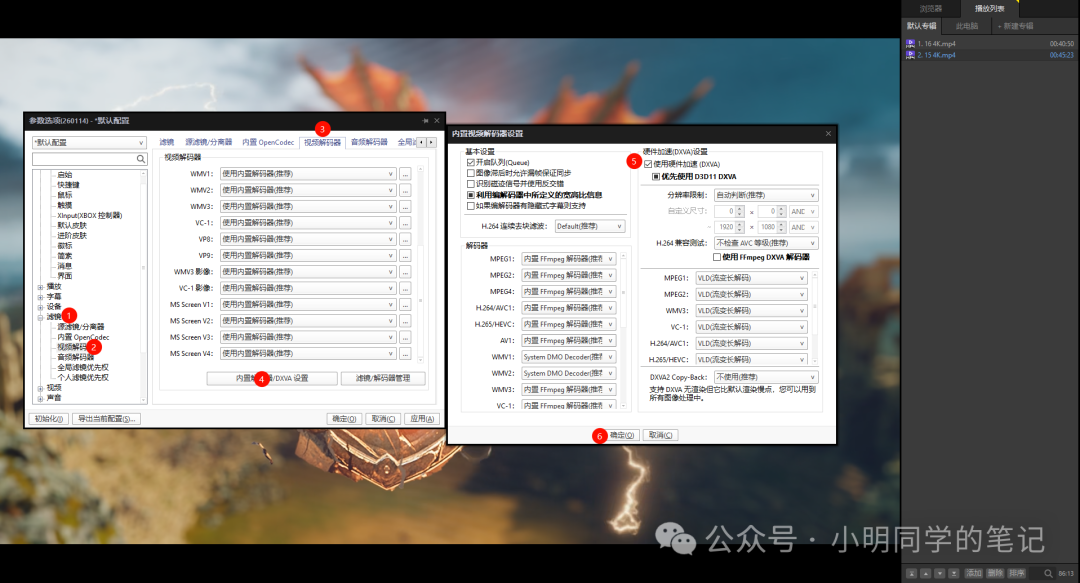The image size is (1080, 583).
Task: Switch to the 音频解码器 tab
Action: 369,142
